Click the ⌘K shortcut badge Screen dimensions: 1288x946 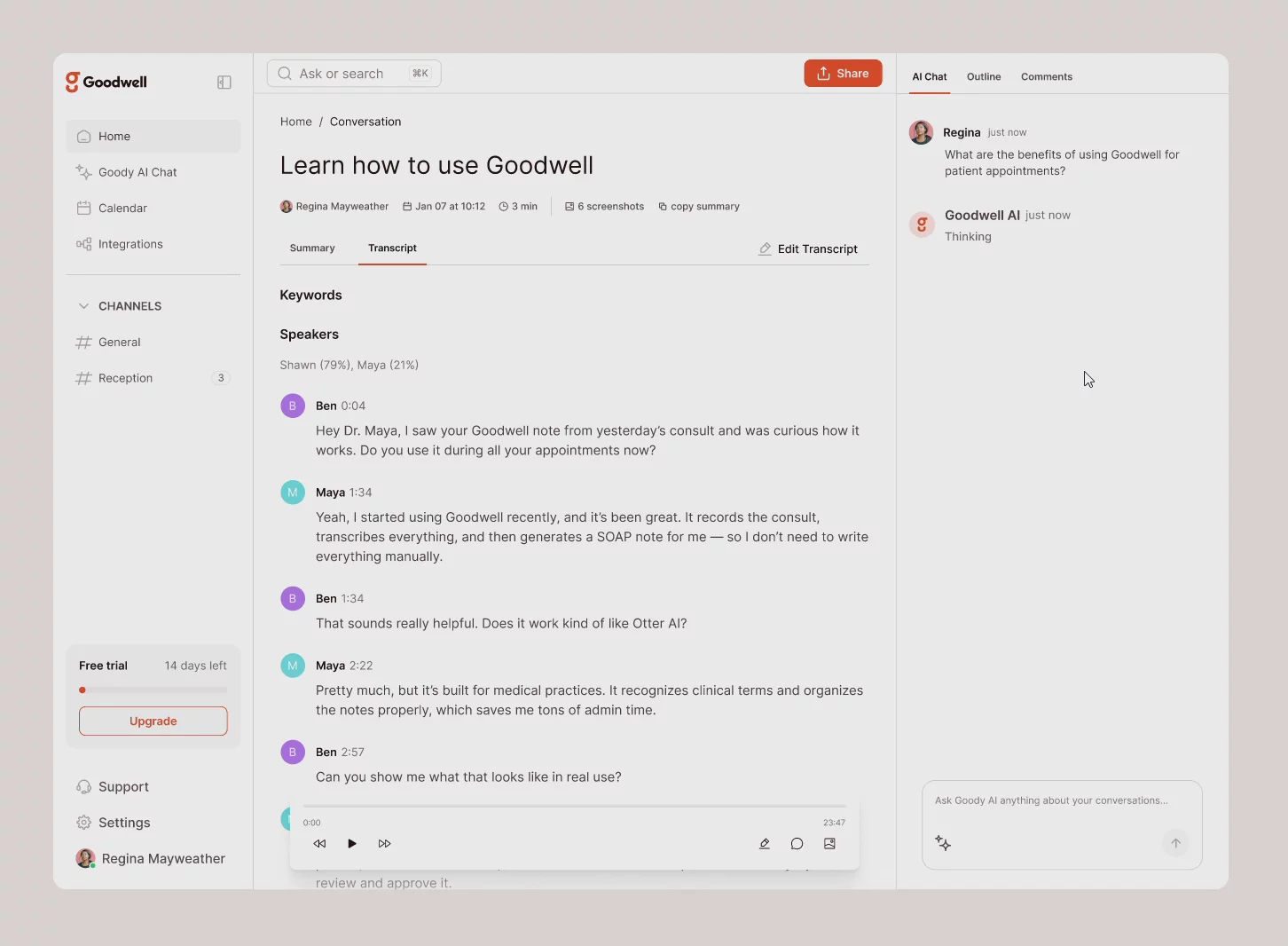tap(420, 74)
